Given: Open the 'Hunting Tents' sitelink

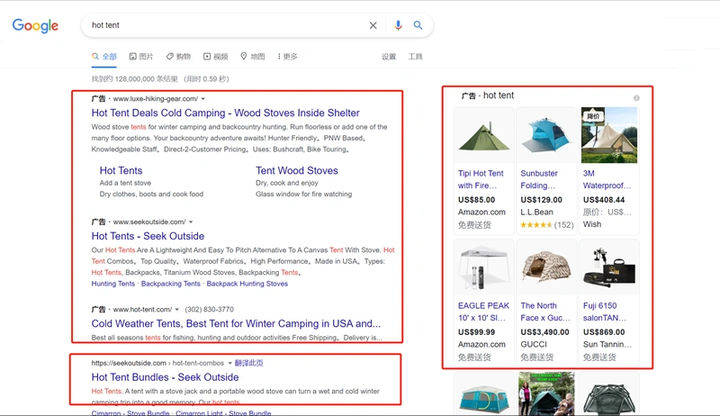Looking at the screenshot, I should (x=113, y=284).
